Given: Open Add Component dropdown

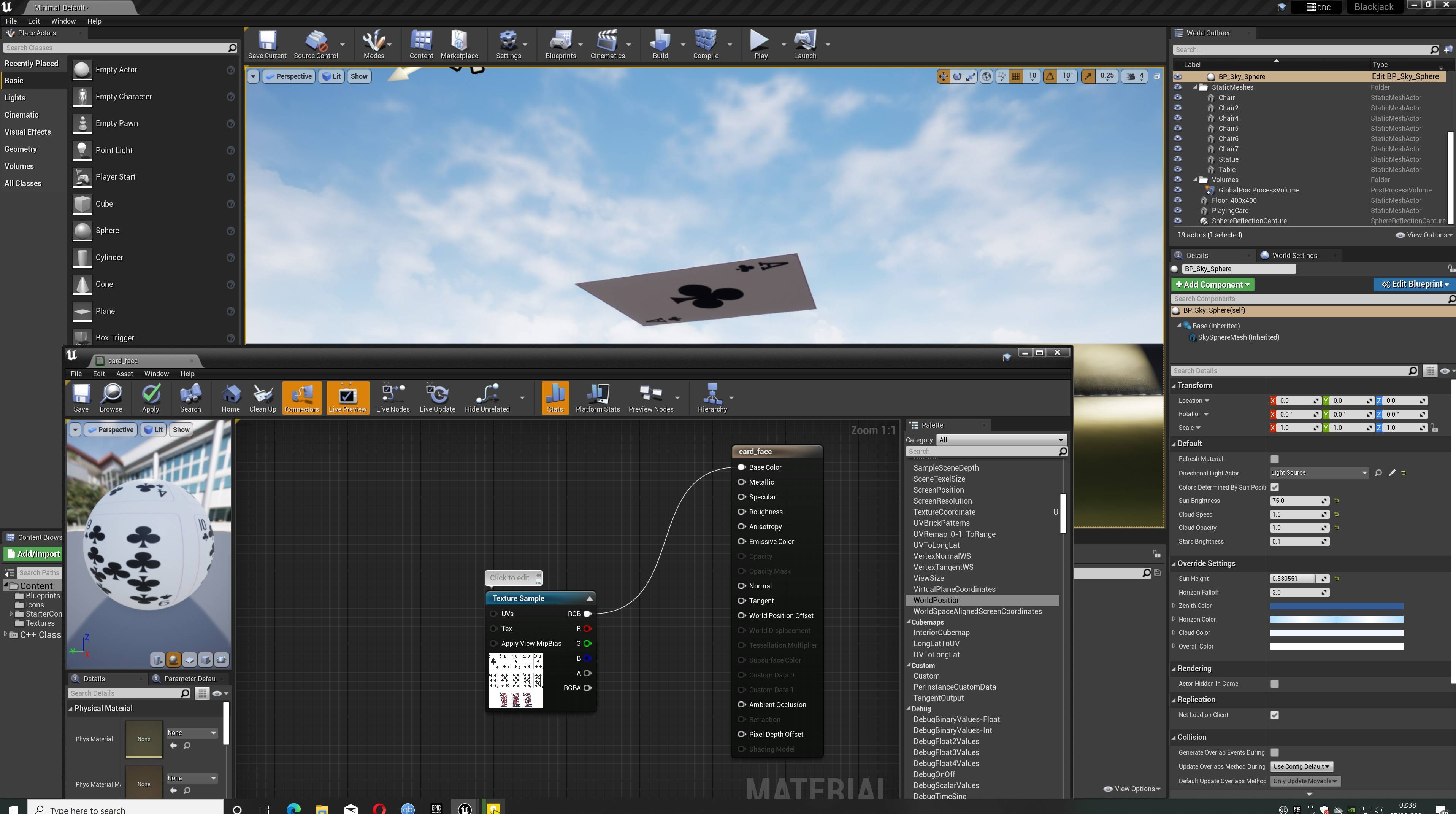Looking at the screenshot, I should pos(1212,285).
